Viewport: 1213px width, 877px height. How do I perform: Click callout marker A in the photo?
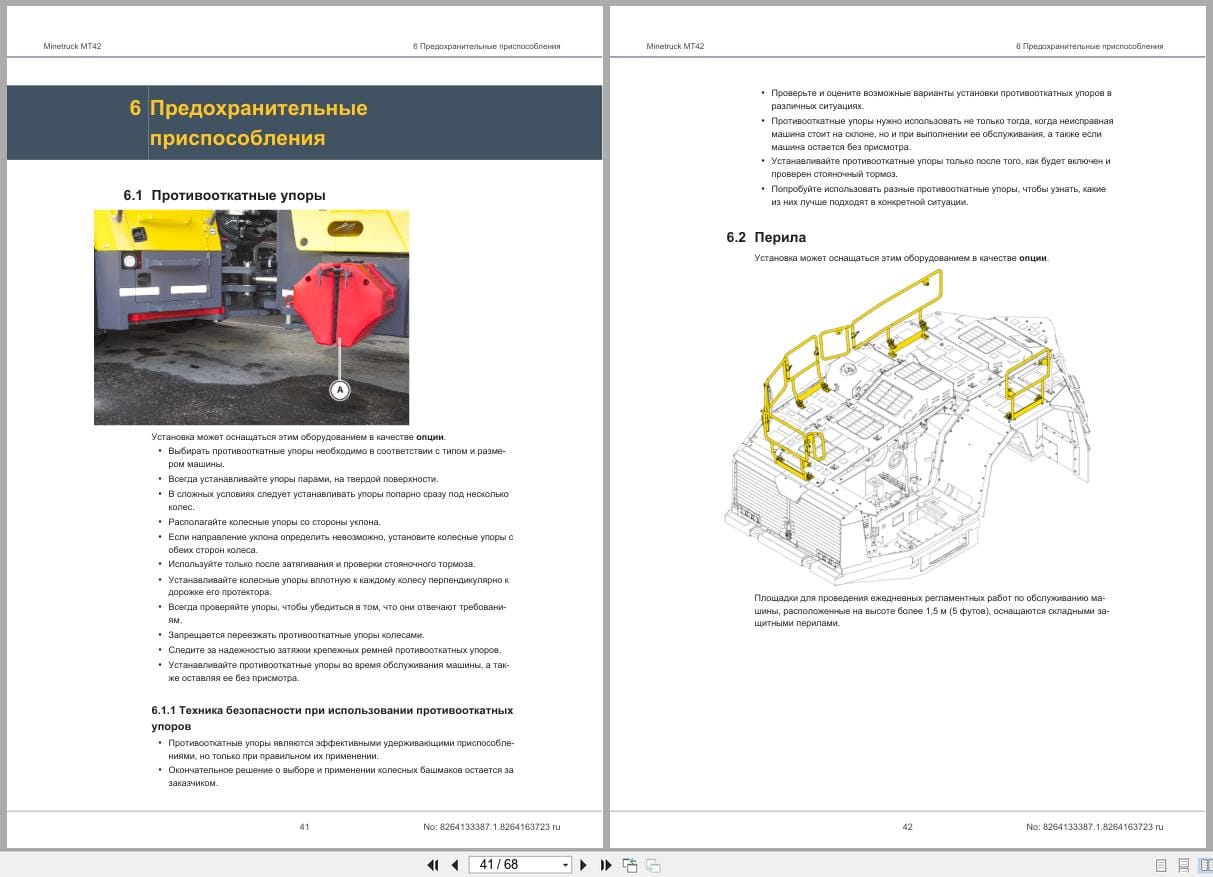[x=340, y=390]
